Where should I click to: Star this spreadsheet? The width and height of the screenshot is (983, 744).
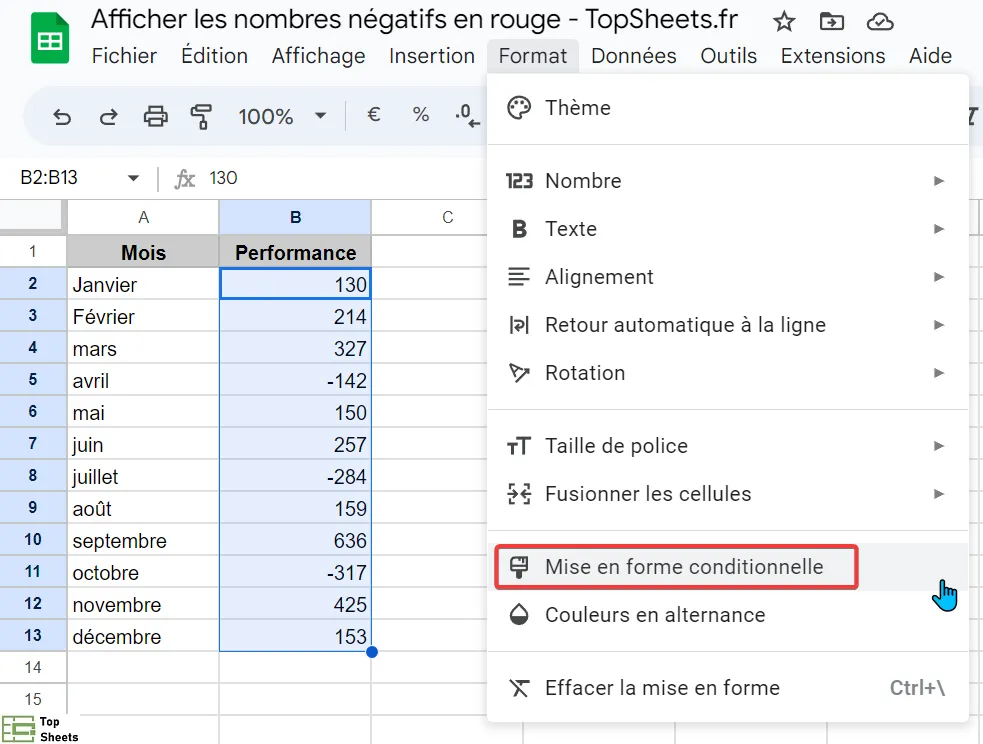tap(784, 22)
